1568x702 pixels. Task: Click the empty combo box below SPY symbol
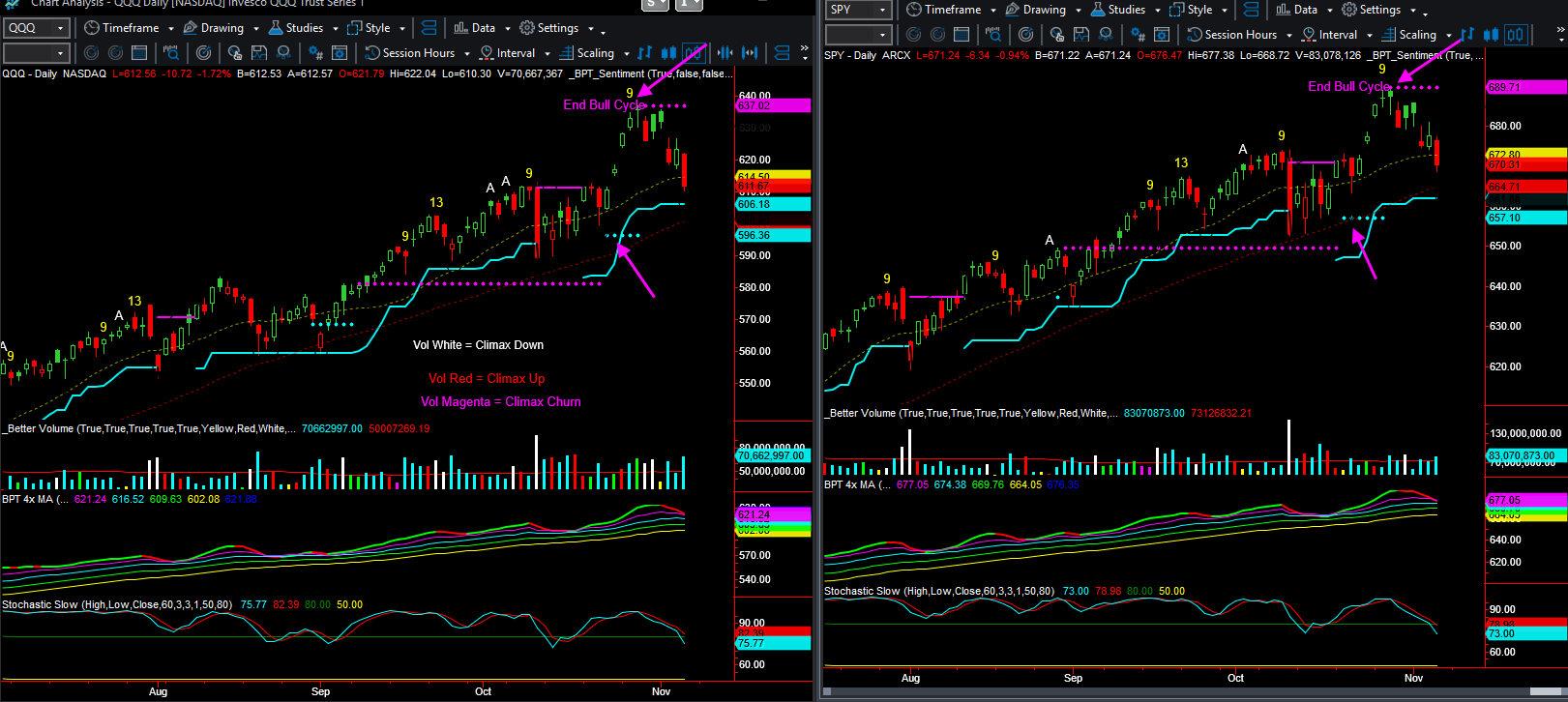click(x=857, y=35)
